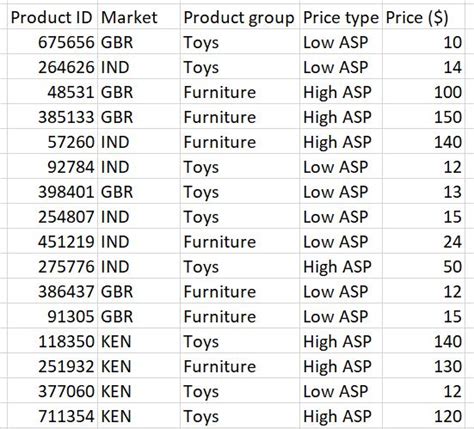Select cell with product ID 675656
The height and width of the screenshot is (429, 474).
pos(52,42)
